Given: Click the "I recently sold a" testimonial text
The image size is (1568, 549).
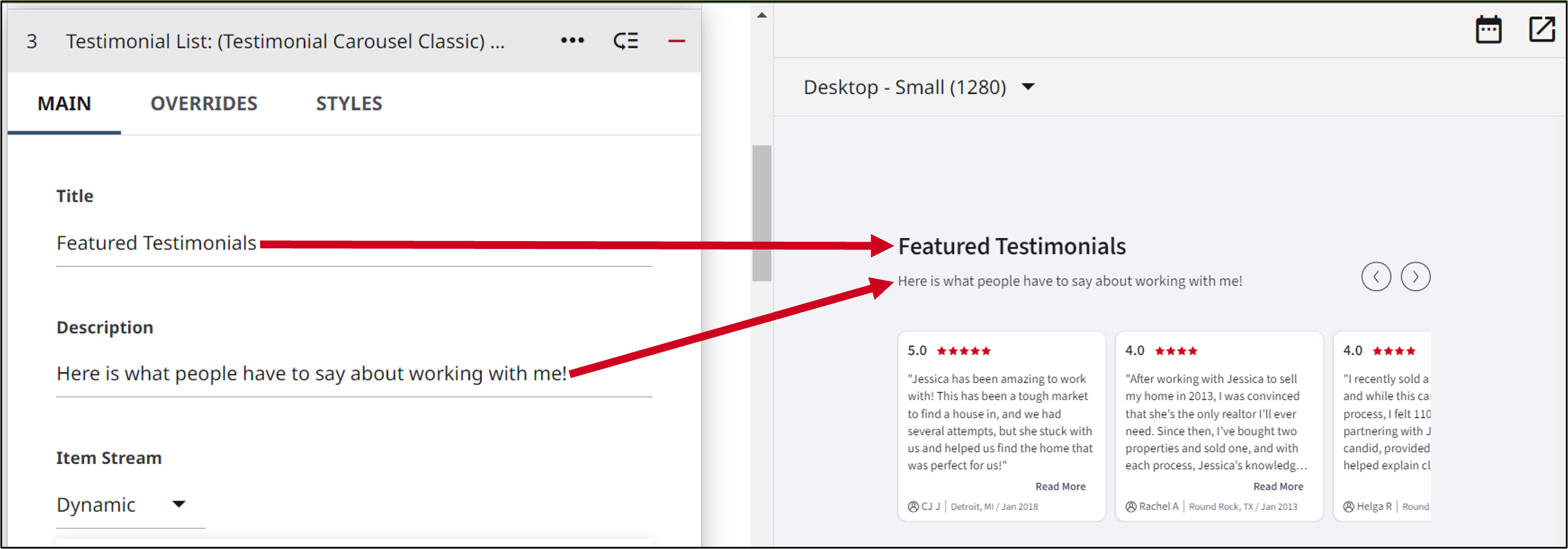Looking at the screenshot, I should (x=1387, y=422).
